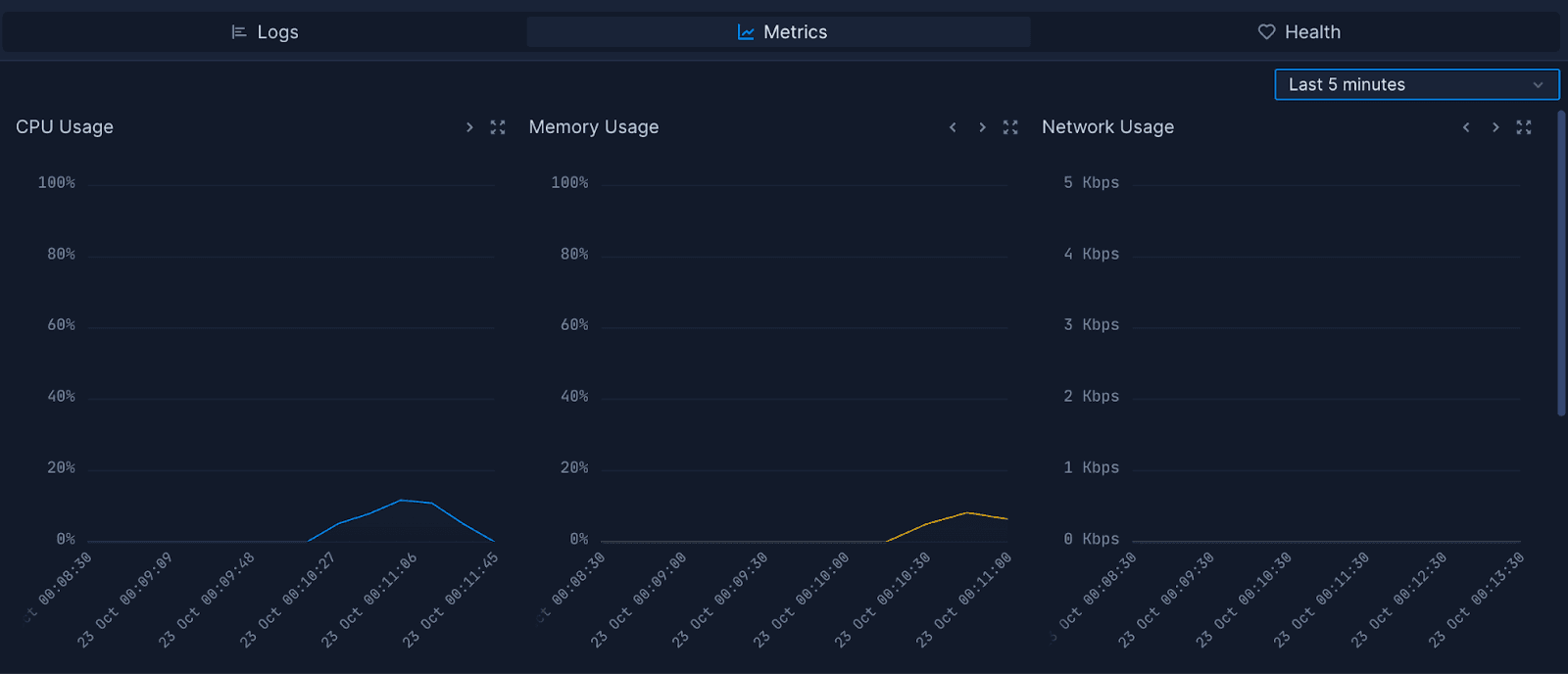Open the Health tab
This screenshot has height=674, width=1568.
tap(1298, 32)
